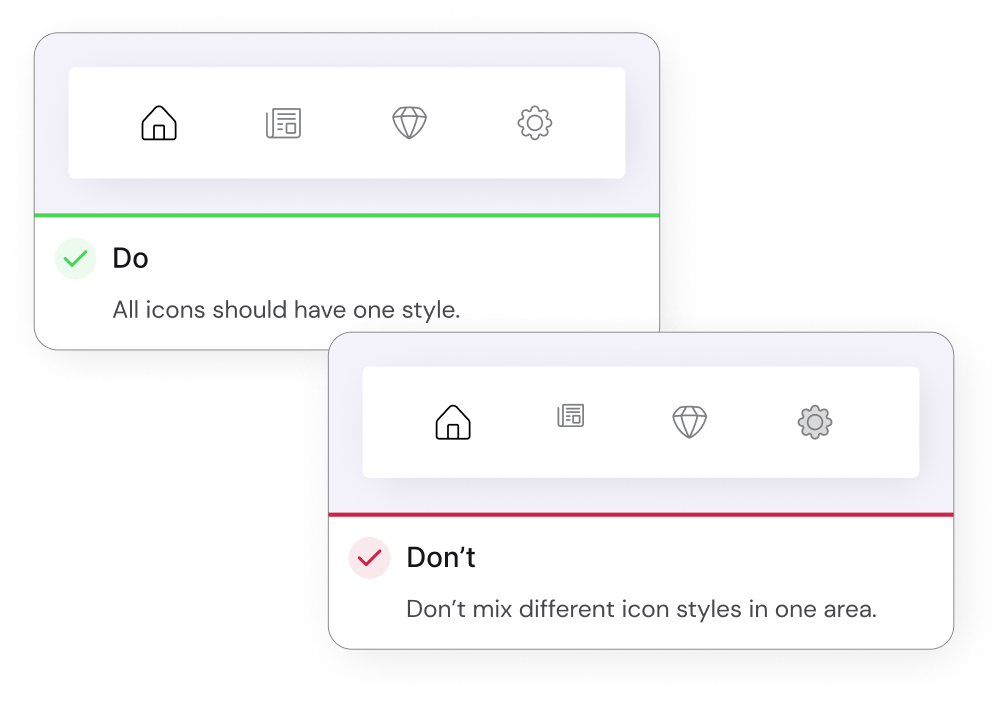Click the "Don't" heading

click(441, 557)
